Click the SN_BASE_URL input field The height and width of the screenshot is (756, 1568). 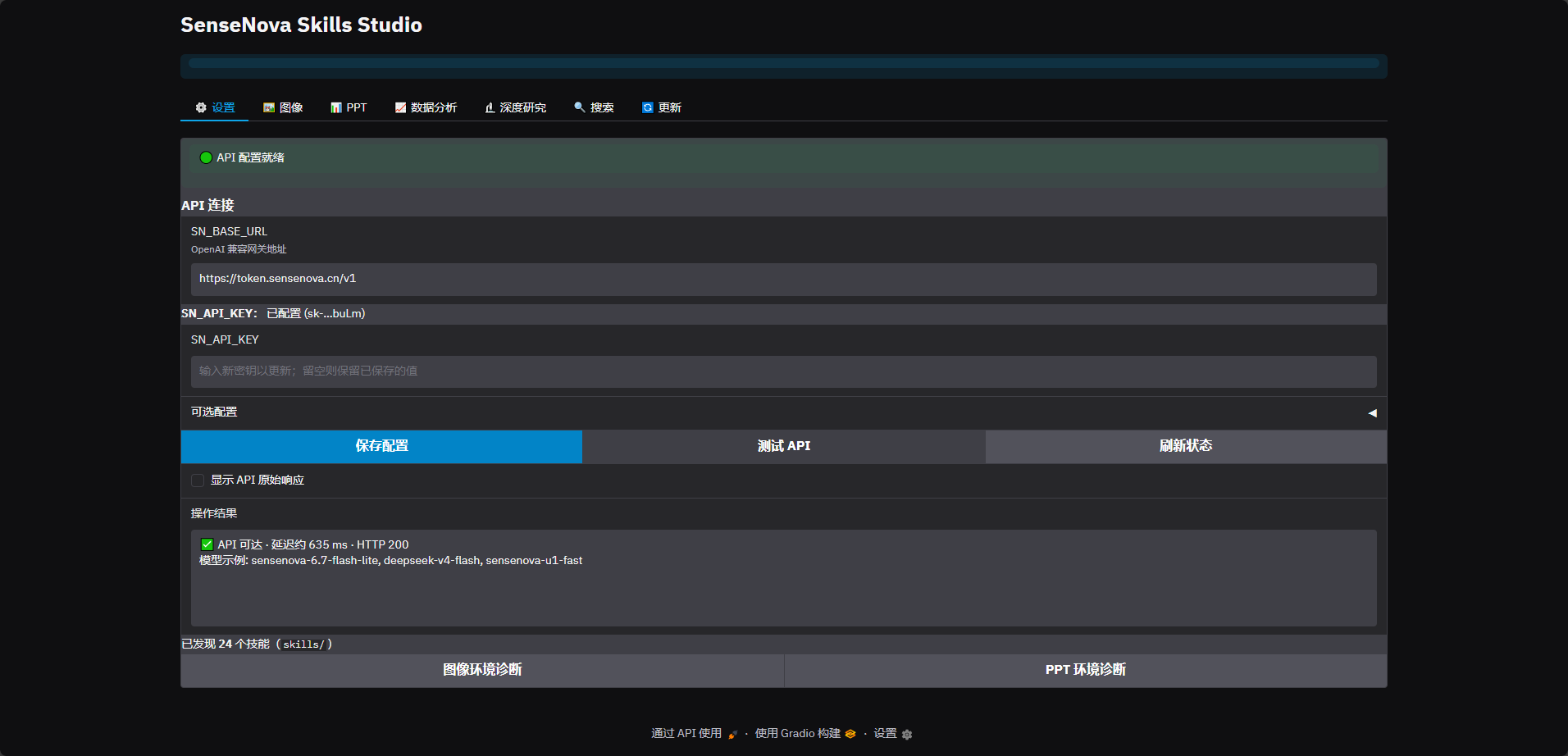[x=783, y=279]
